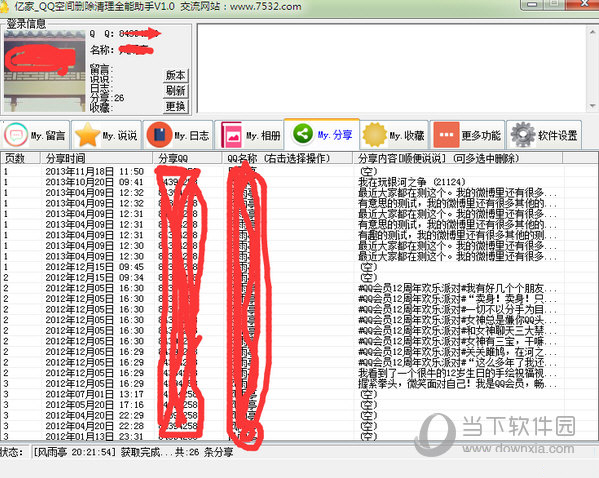Select share content 握紧拳头，微笑面对自己
The image size is (599, 478).
click(x=457, y=383)
